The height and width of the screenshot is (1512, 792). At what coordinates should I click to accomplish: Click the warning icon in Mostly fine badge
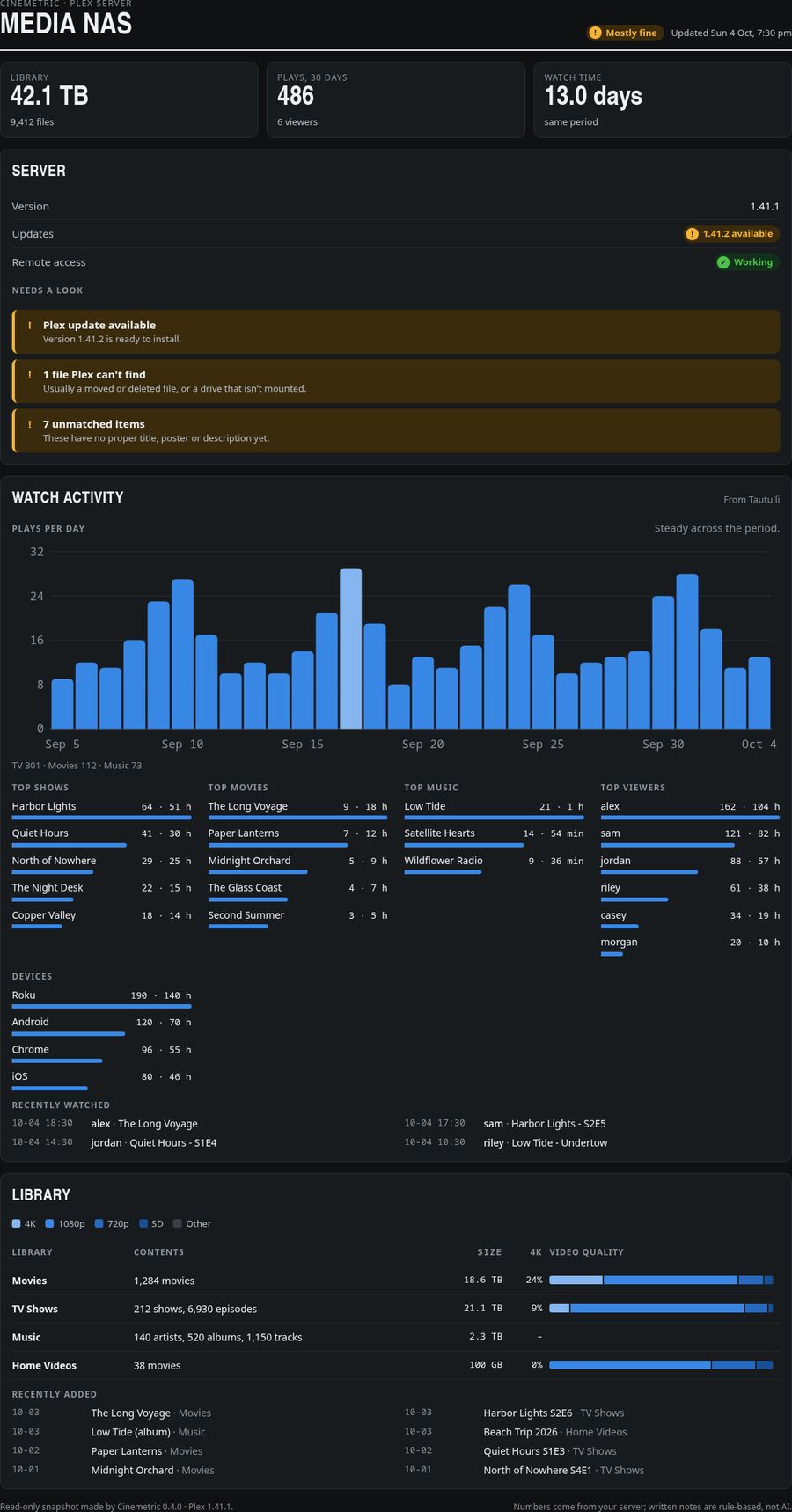[x=595, y=33]
